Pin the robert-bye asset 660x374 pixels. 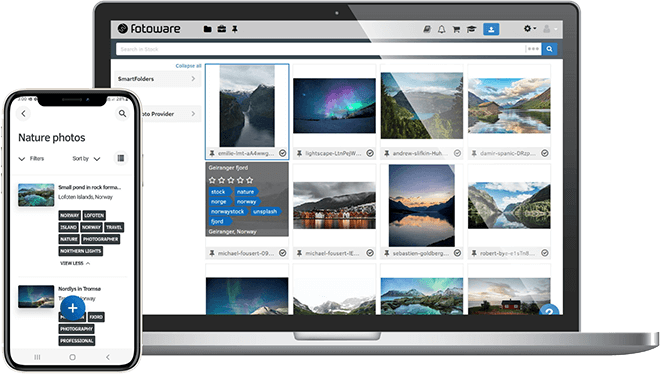(474, 253)
